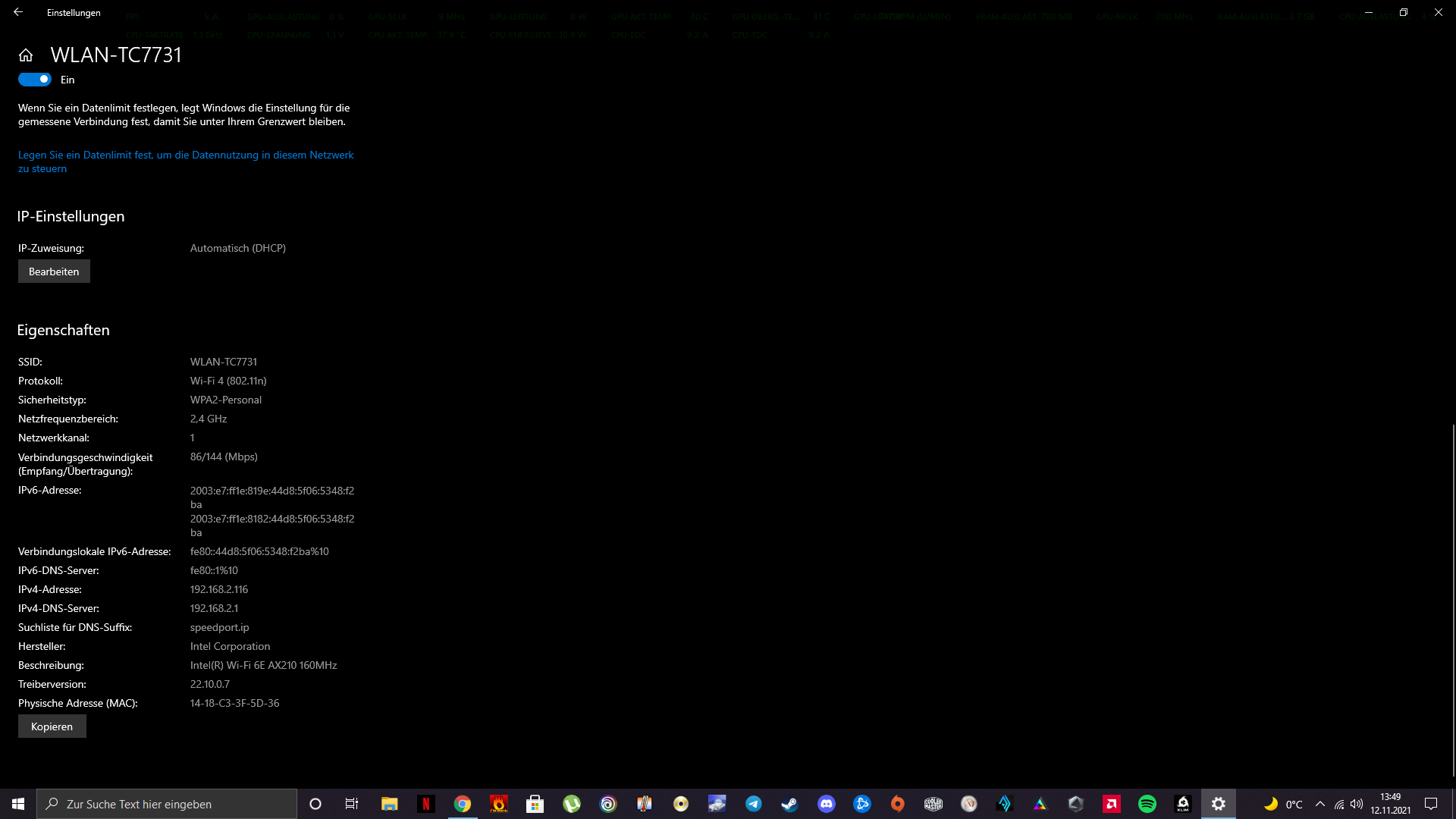Open the volume control in system tray
1456x819 pixels.
pyautogui.click(x=1357, y=804)
